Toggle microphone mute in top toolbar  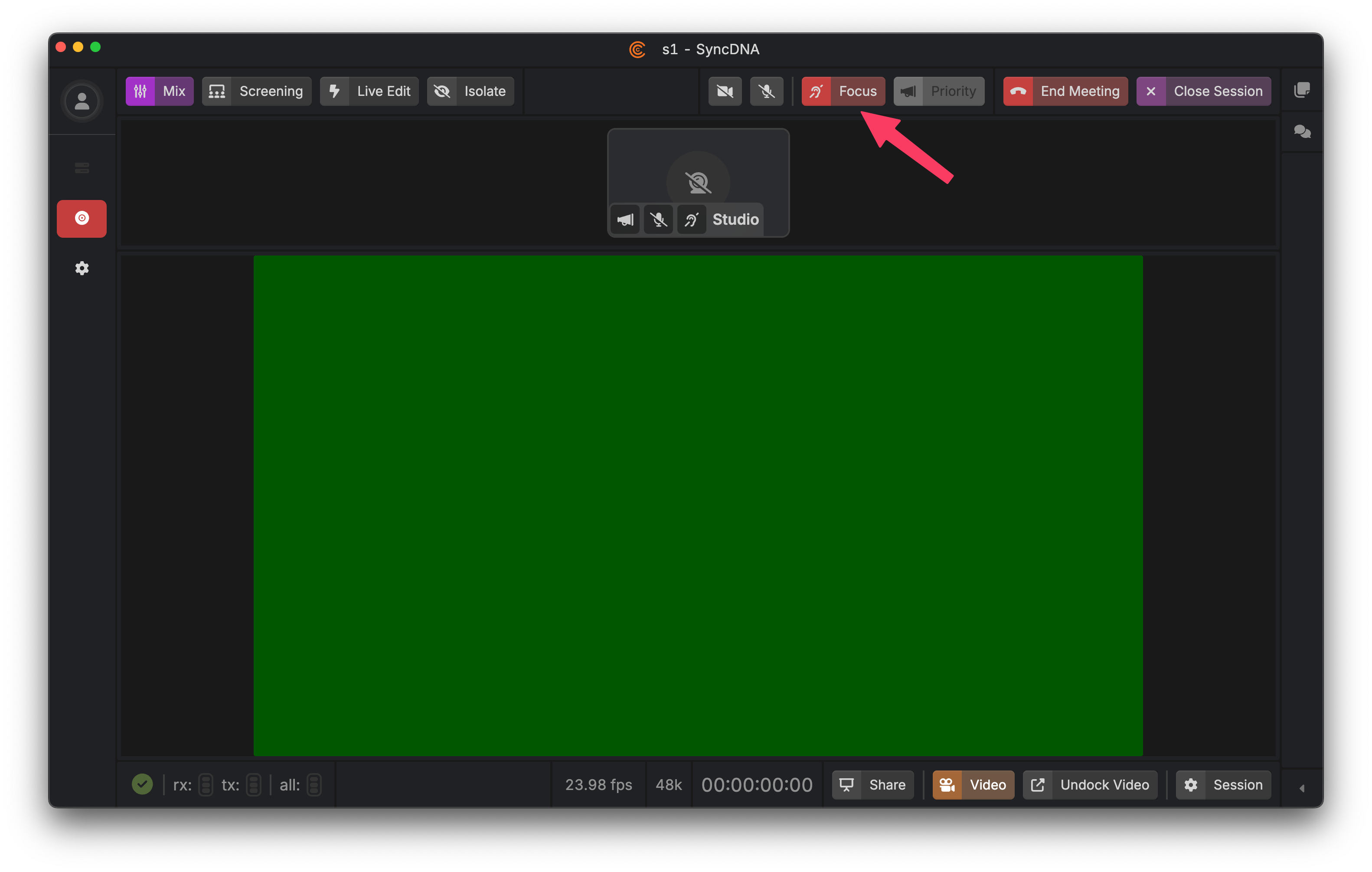pos(766,91)
